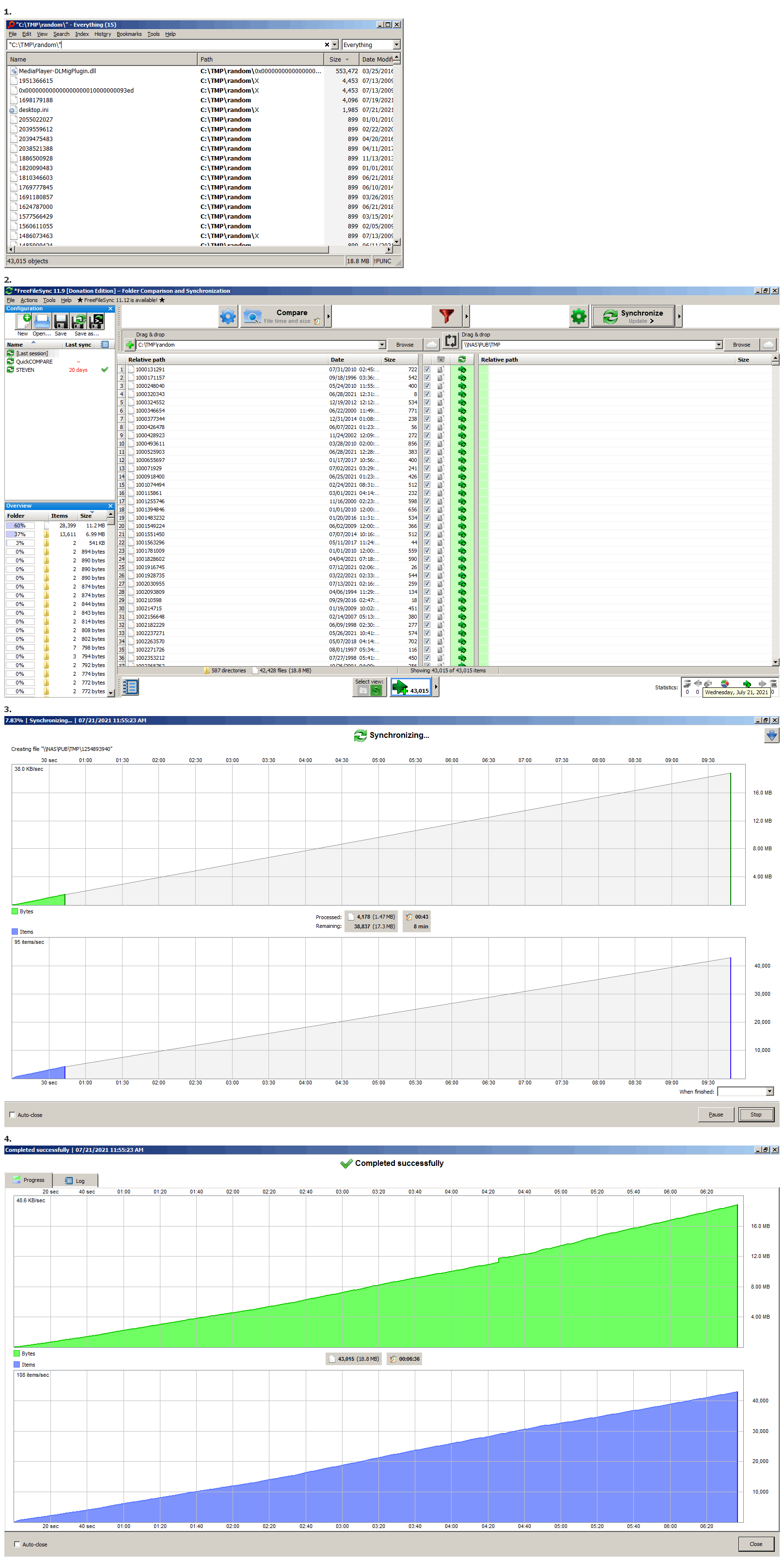Image resolution: width=784 pixels, height=1561 pixels.
Task: Uncheck the row for 1000377344
Action: point(427,419)
